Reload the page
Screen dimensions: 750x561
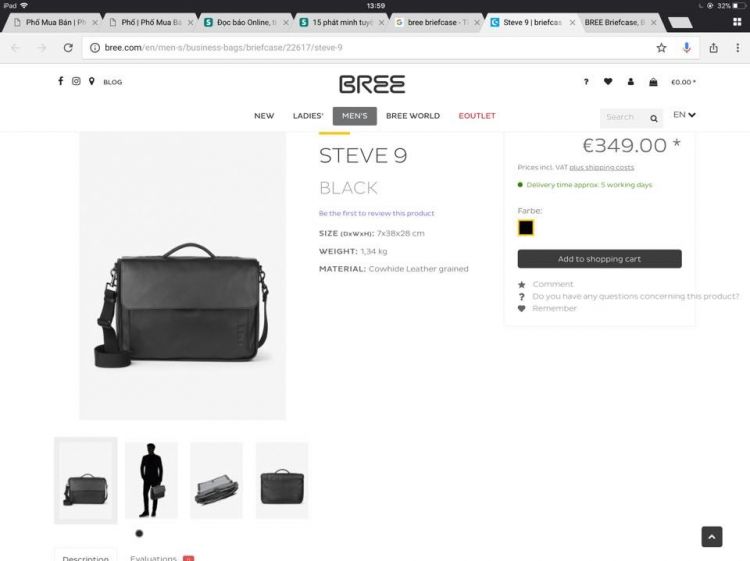pos(68,47)
